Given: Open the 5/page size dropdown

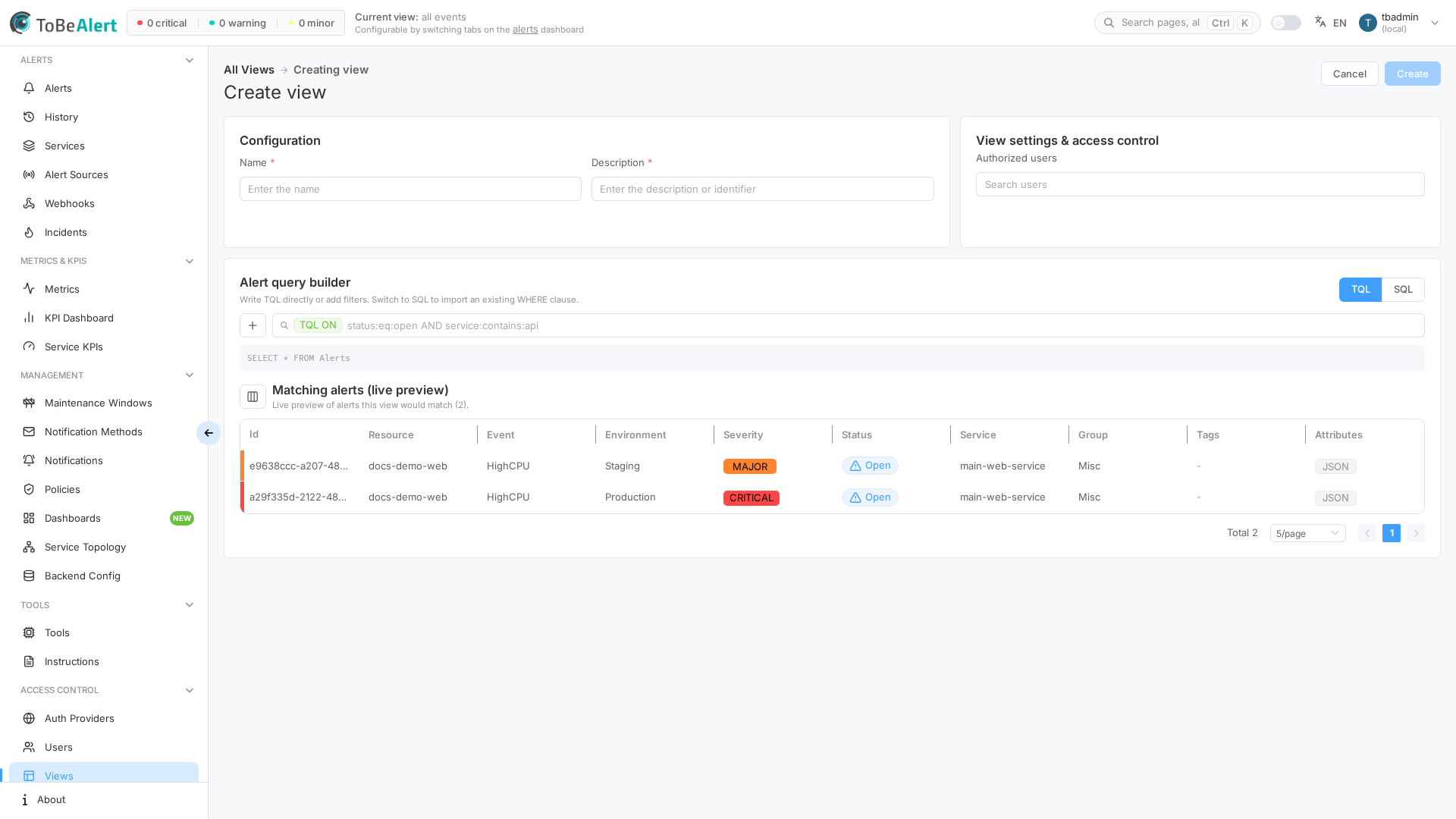Looking at the screenshot, I should point(1307,533).
